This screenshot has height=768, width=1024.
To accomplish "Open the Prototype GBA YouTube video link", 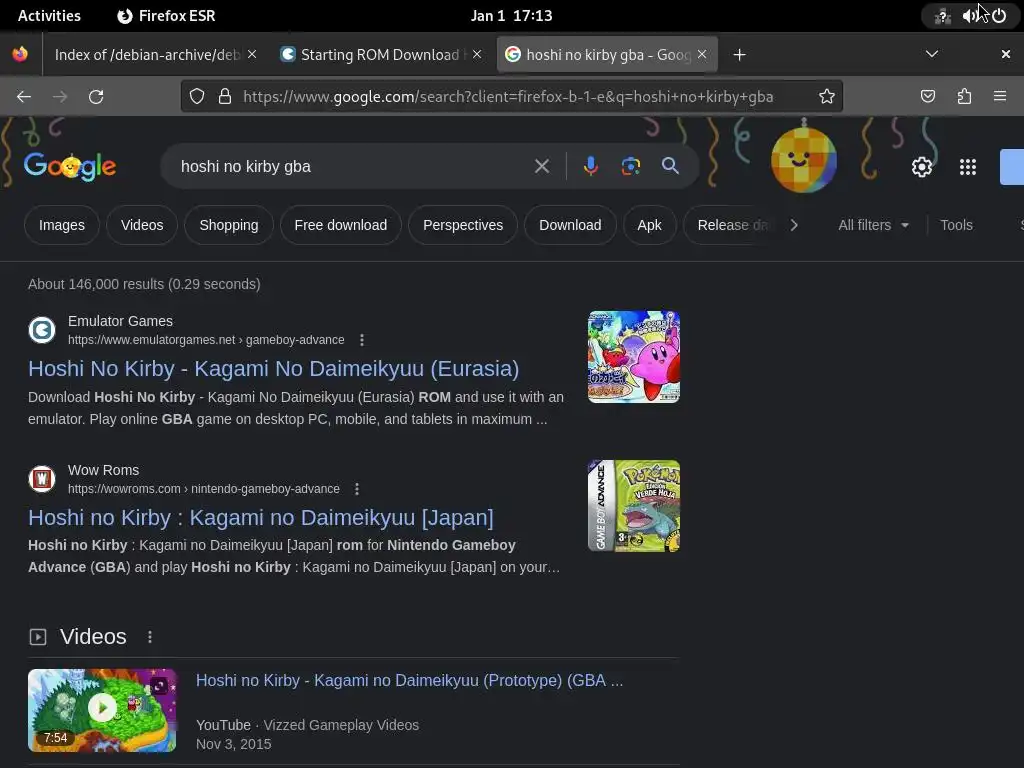I will (409, 680).
